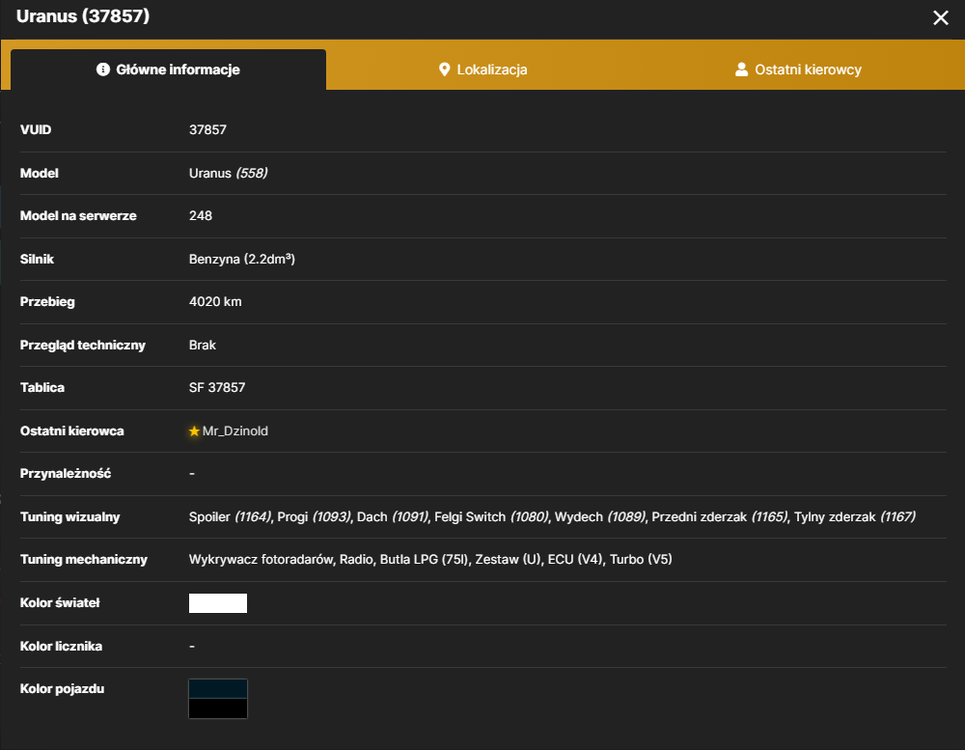
Task: Click the Tuning wizualny row label
Action: click(70, 517)
